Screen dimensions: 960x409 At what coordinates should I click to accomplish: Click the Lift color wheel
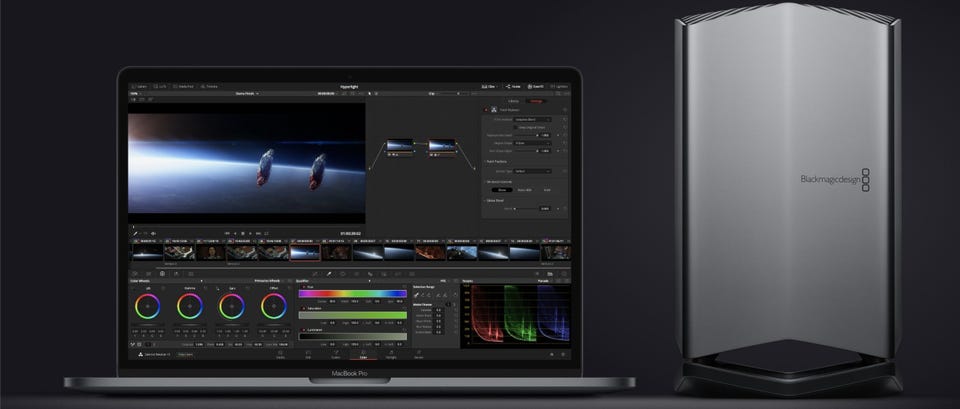tap(148, 306)
